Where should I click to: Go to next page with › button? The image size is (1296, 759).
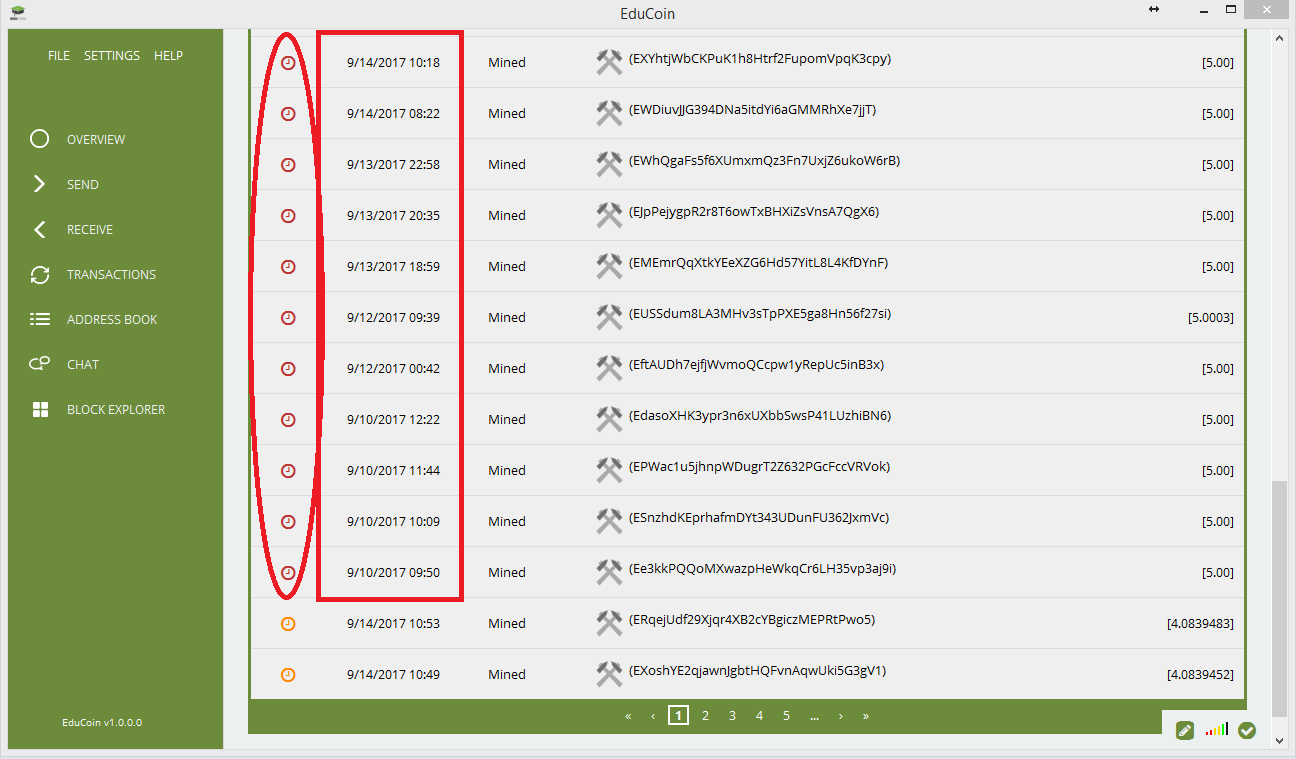click(x=841, y=716)
